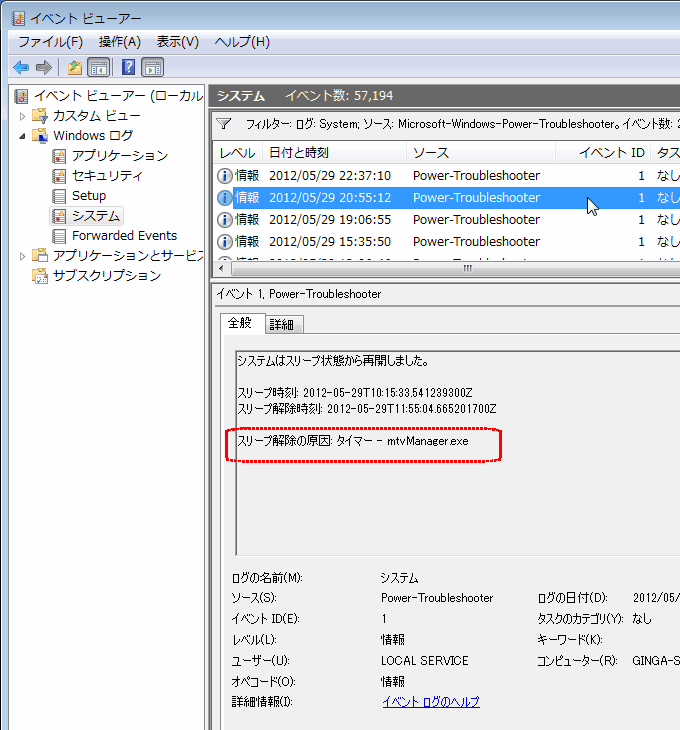Screen dimensions: 680x730
Task: Click the up one level folder icon
Action: (75, 67)
